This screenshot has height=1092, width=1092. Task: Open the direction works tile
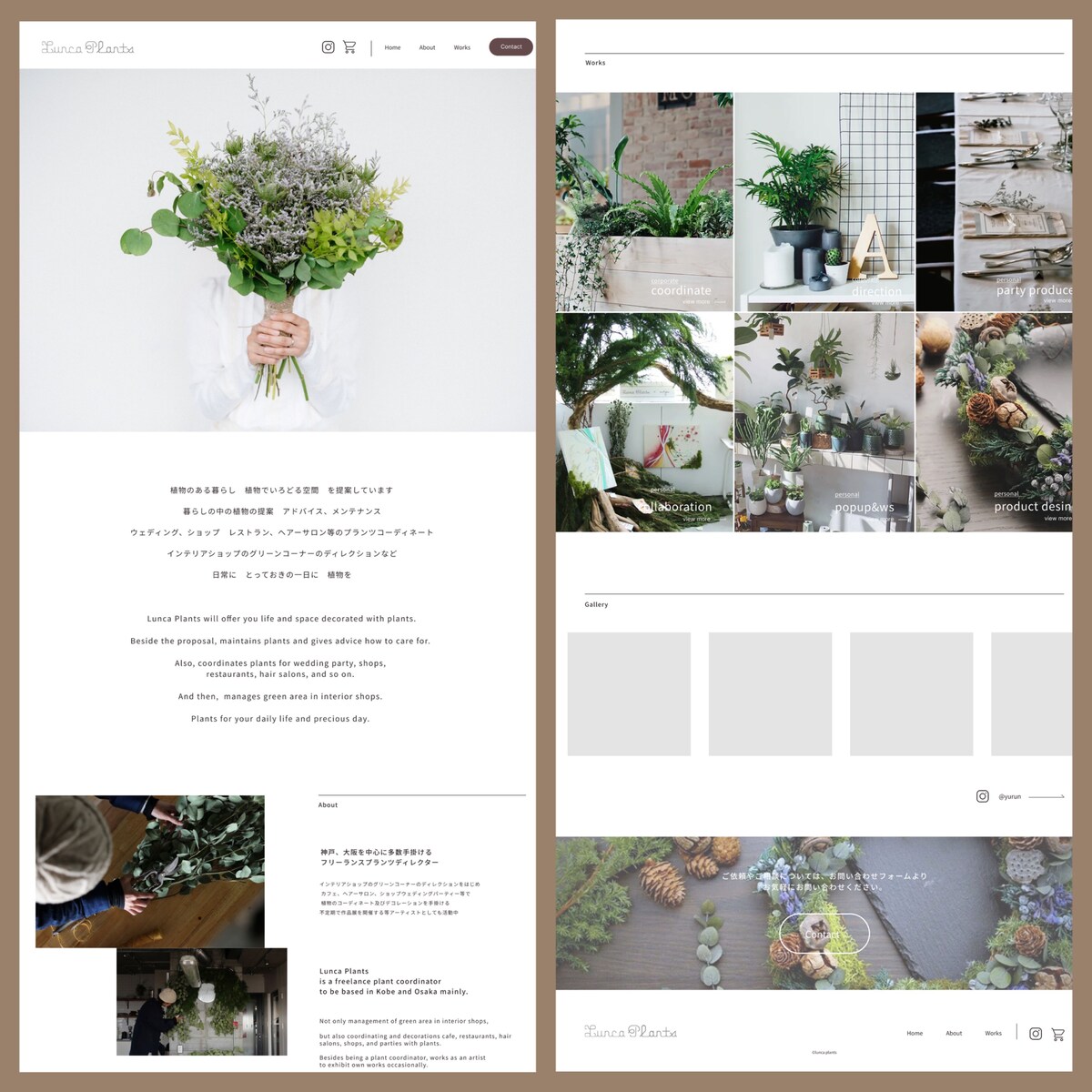tap(824, 201)
